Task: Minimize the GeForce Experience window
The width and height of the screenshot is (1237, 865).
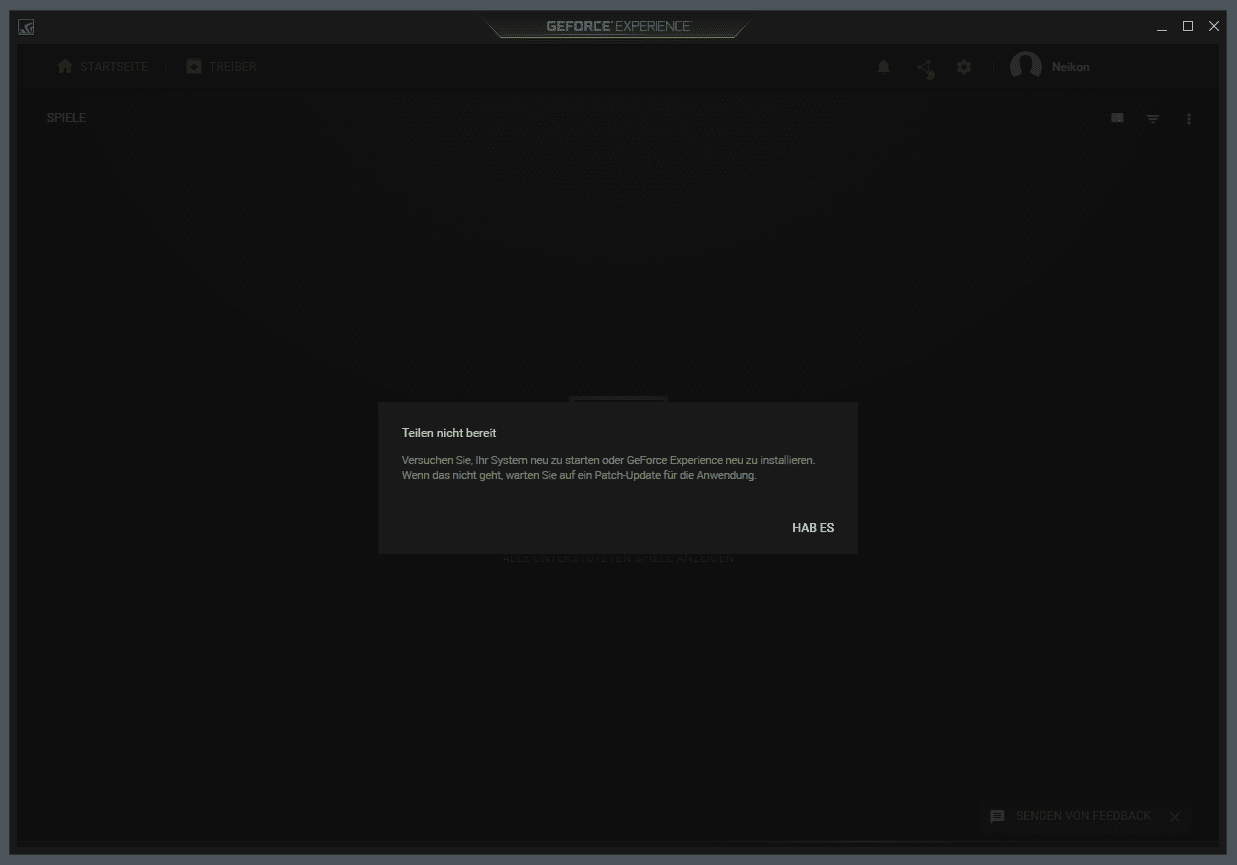Action: tap(1162, 27)
